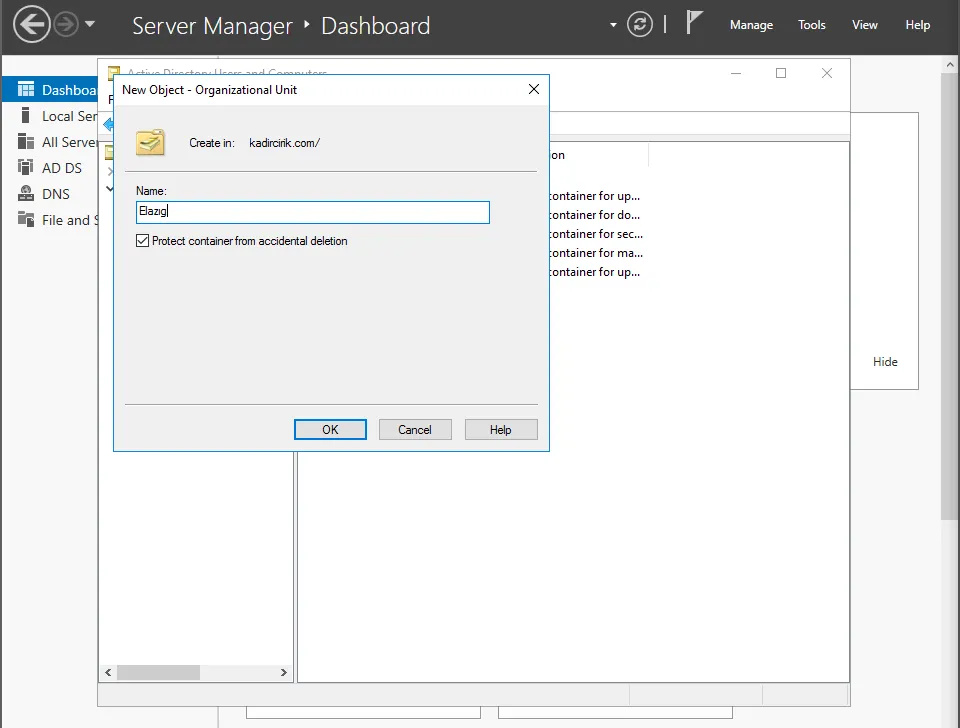Image resolution: width=960 pixels, height=728 pixels.
Task: Open the Help menu in Server Manager
Action: (x=917, y=25)
